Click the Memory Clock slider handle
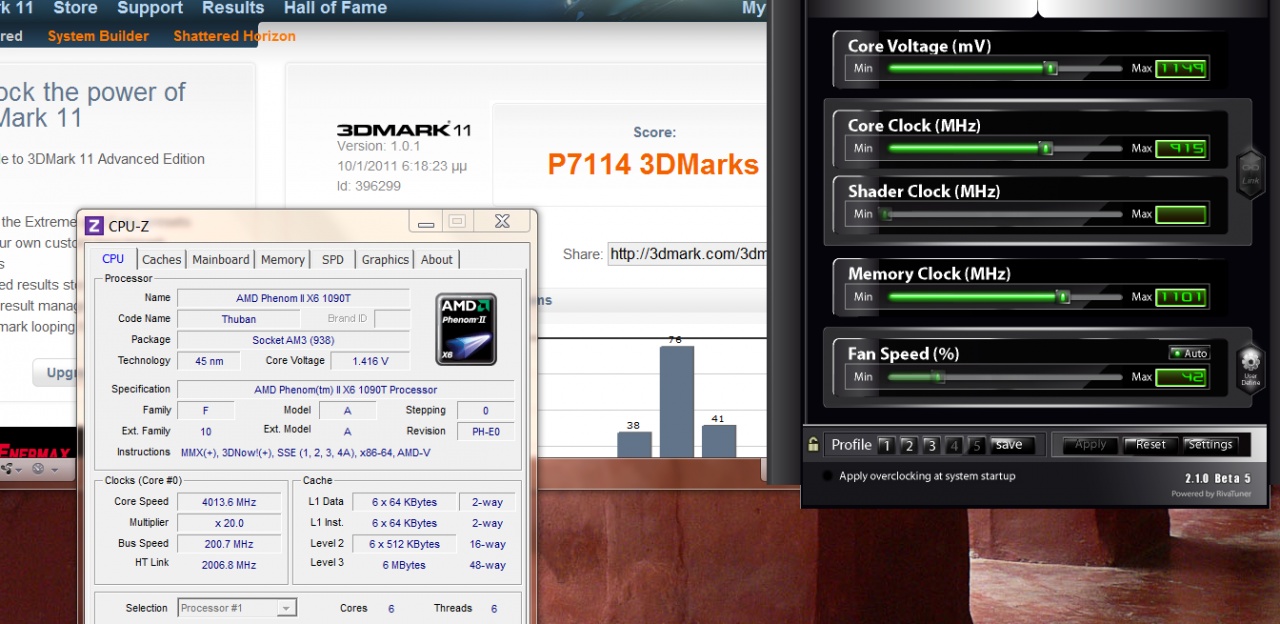This screenshot has height=624, width=1280. [1063, 297]
